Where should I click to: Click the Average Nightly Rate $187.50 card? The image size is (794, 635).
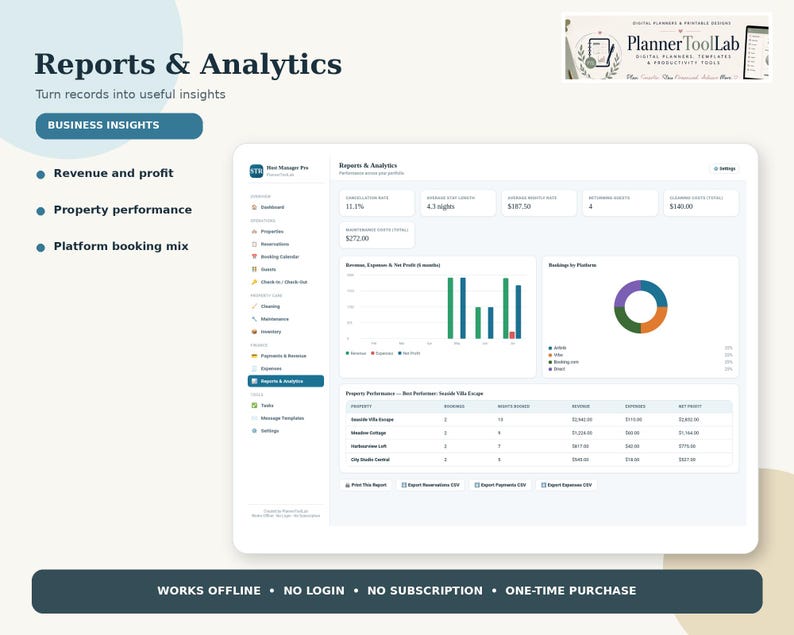[x=539, y=203]
